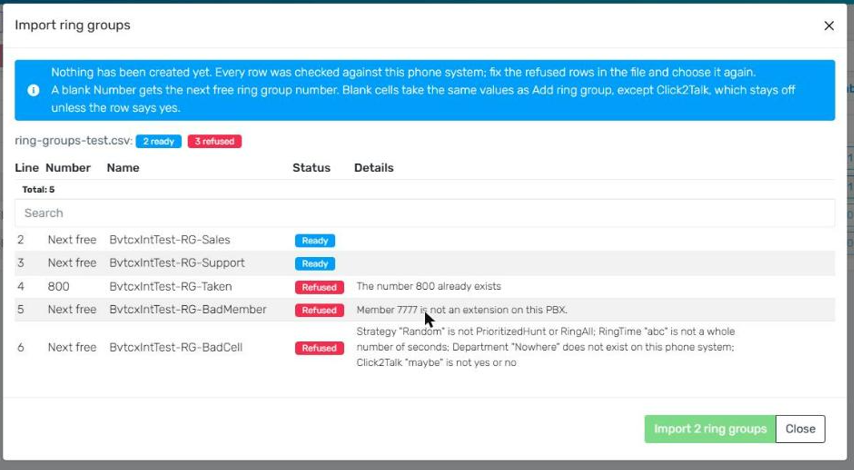854x470 pixels.
Task: Select the BvtcxIntTest-RG-Taken row name
Action: pyautogui.click(x=170, y=286)
